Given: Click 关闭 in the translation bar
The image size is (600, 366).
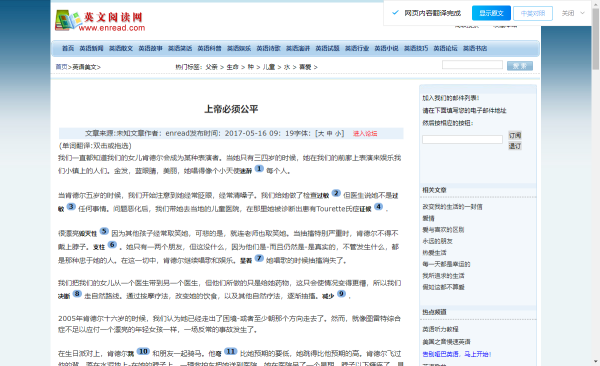Looking at the screenshot, I should click(568, 13).
